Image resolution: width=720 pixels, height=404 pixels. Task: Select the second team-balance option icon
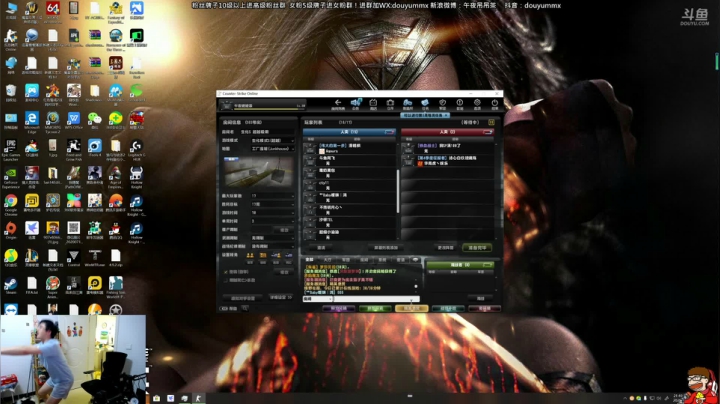tap(263, 255)
